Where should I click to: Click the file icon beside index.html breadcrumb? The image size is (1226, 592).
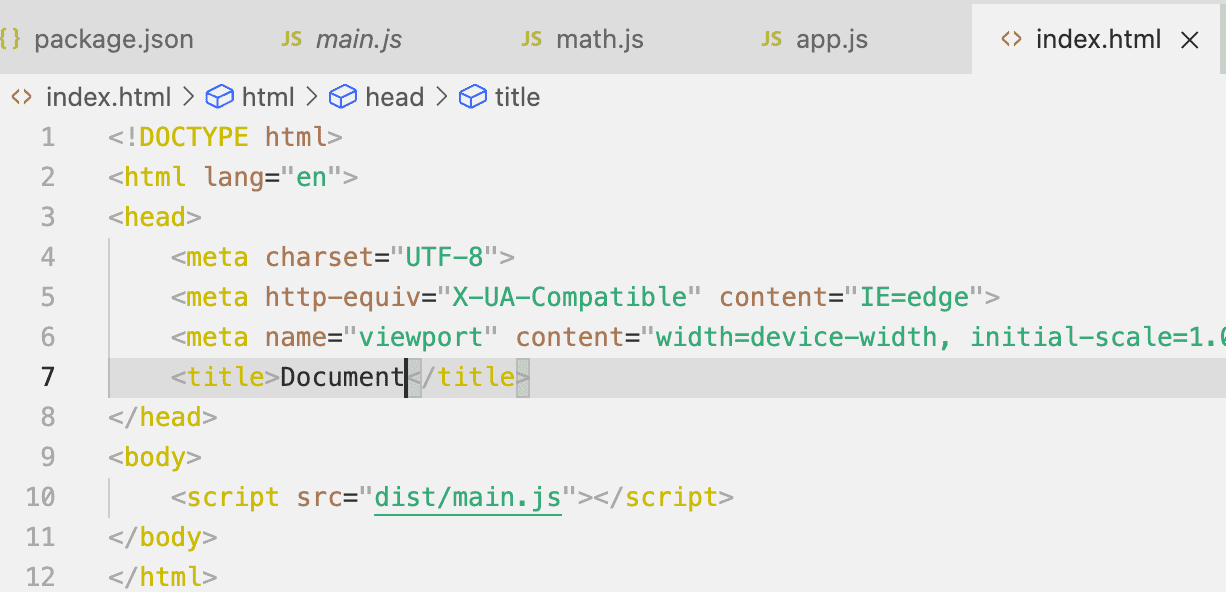coord(22,97)
